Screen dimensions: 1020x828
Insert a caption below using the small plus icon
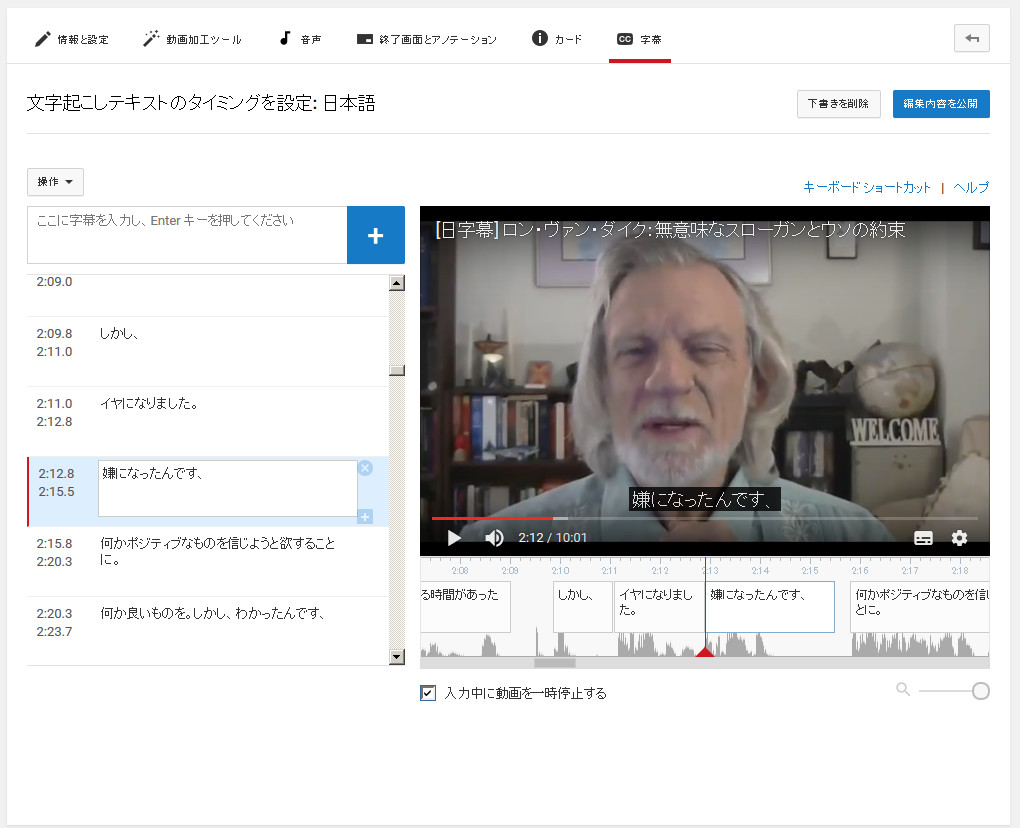365,516
